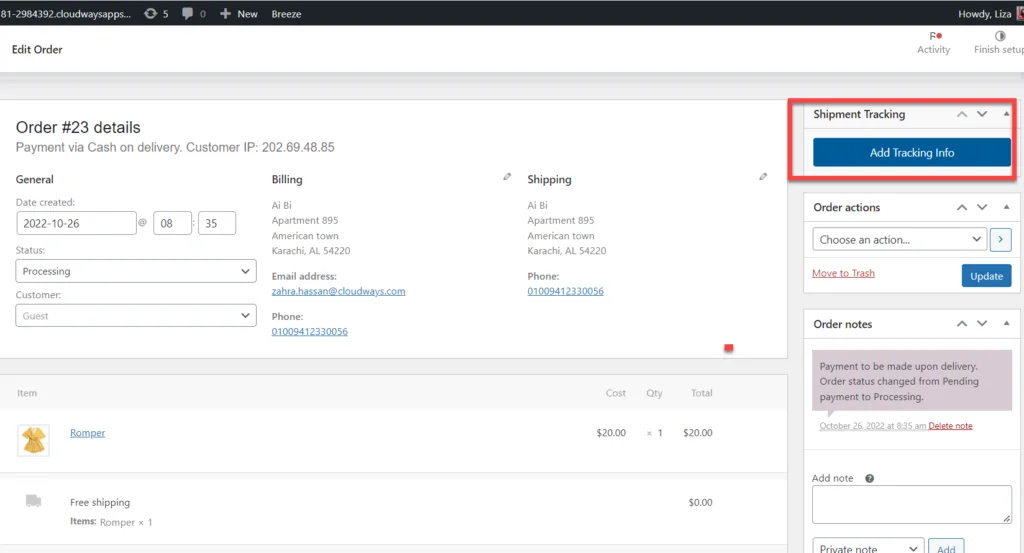Expand the Choose an action dropdown
Image resolution: width=1024 pixels, height=553 pixels.
(x=900, y=240)
